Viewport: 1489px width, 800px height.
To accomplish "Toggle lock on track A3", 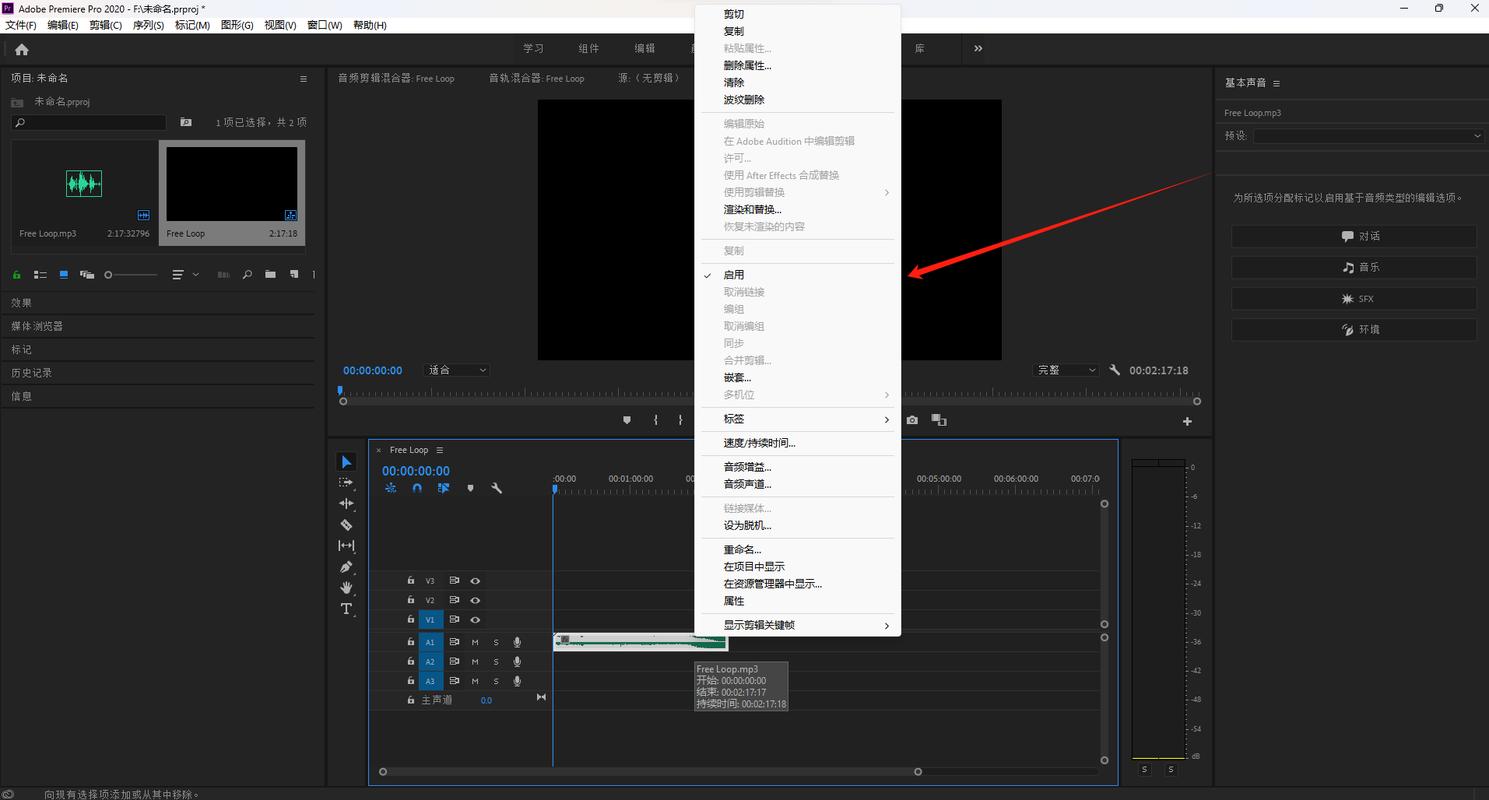I will (x=410, y=681).
